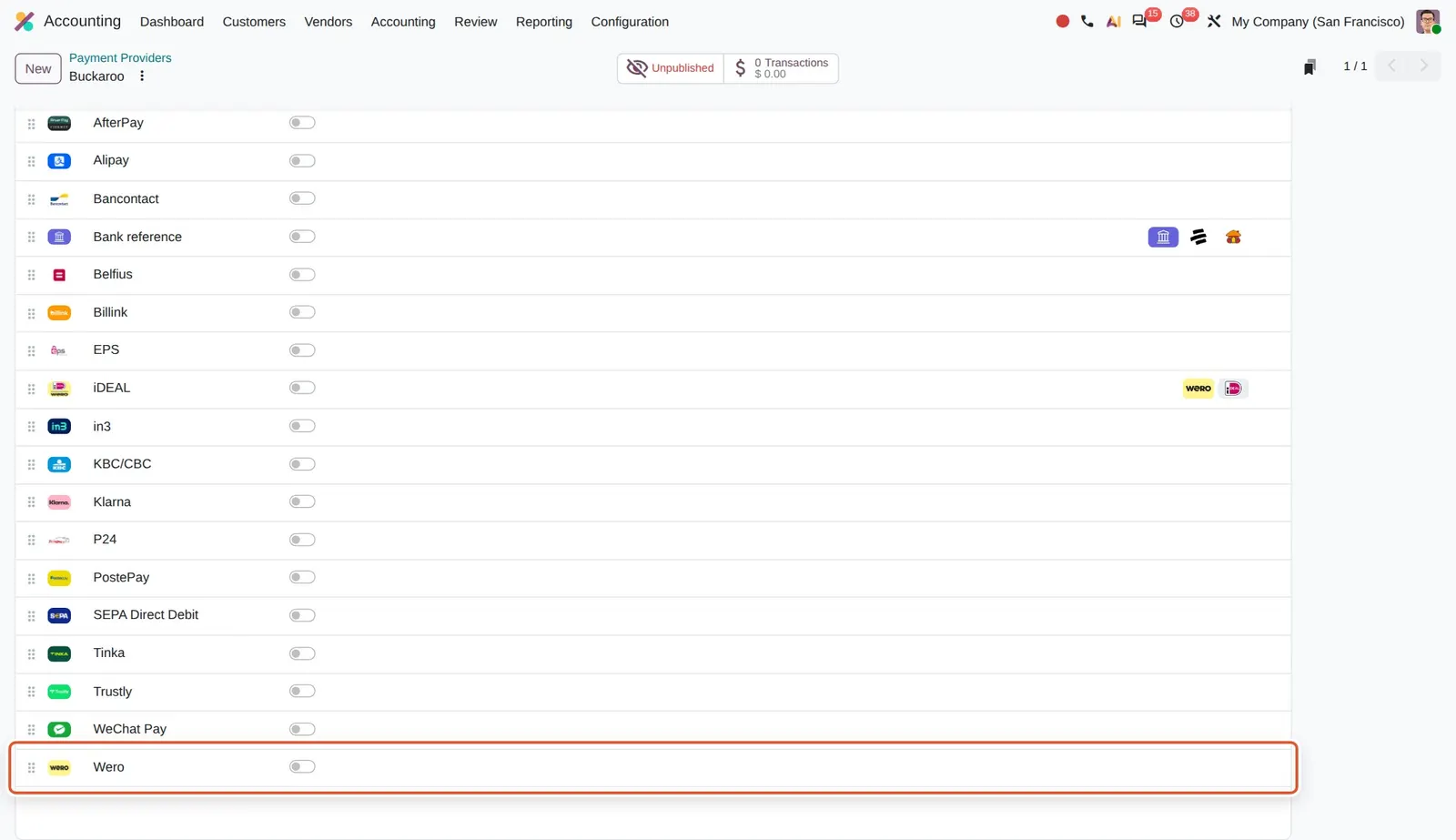This screenshot has height=840, width=1456.
Task: Go to Payment Providers breadcrumb
Action: click(120, 57)
